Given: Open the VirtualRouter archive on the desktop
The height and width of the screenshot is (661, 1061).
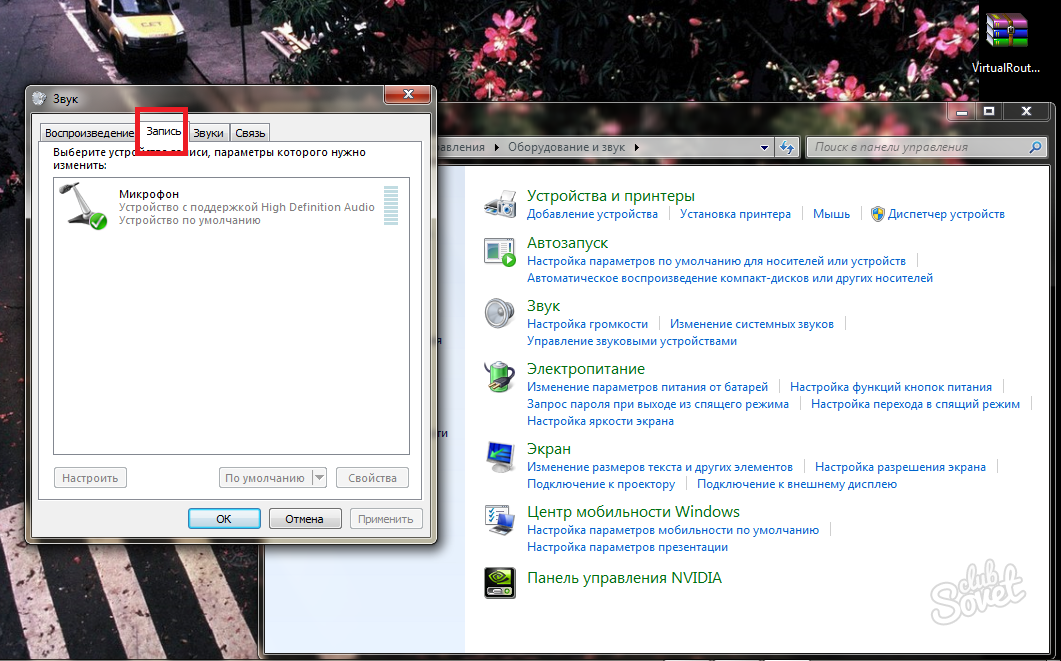Looking at the screenshot, I should [x=1005, y=33].
